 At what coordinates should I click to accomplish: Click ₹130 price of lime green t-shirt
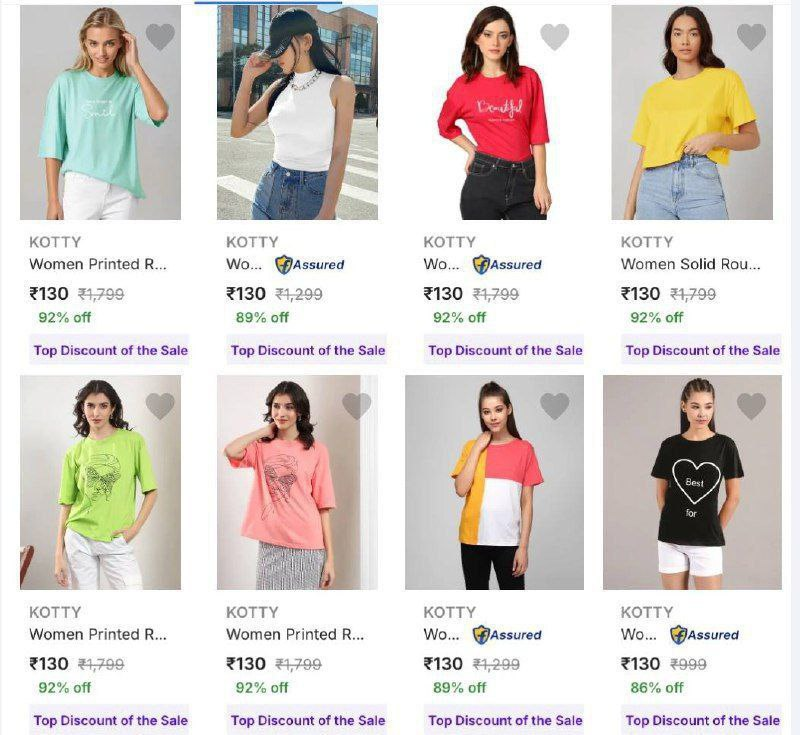coord(49,664)
